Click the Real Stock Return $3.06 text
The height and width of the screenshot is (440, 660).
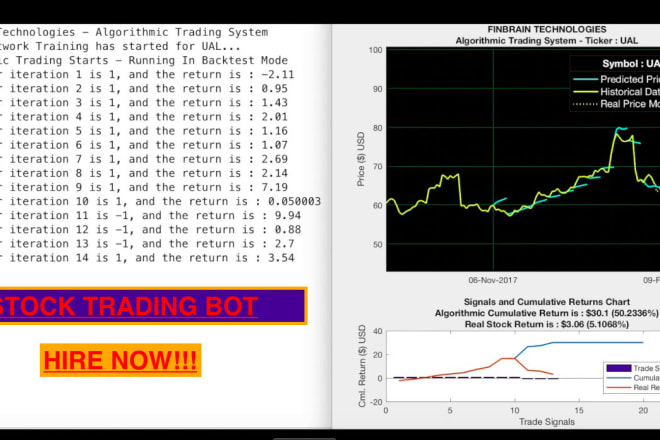[547, 325]
